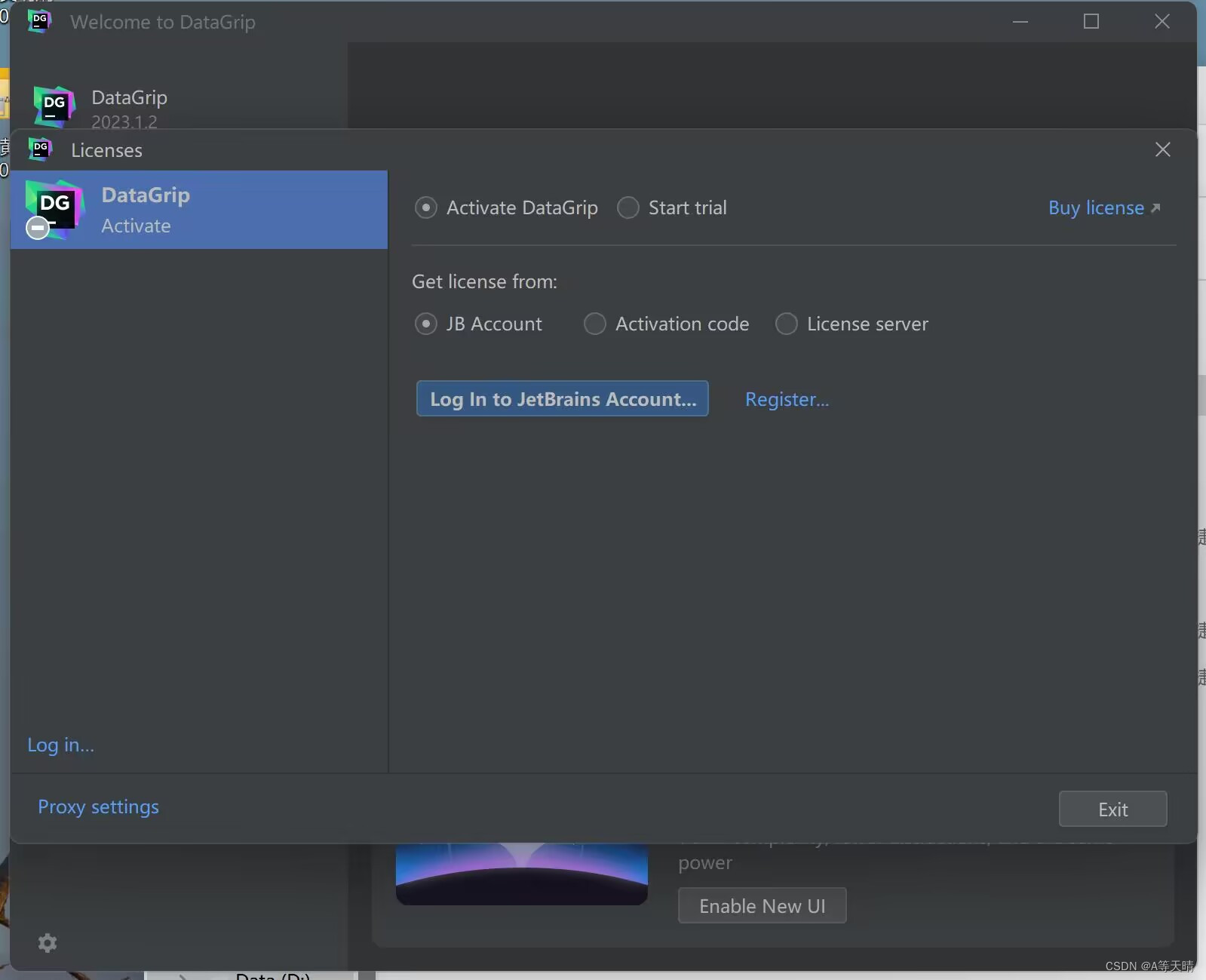Image resolution: width=1206 pixels, height=980 pixels.
Task: Minimize the Welcome to DataGrip window
Action: (x=1020, y=21)
